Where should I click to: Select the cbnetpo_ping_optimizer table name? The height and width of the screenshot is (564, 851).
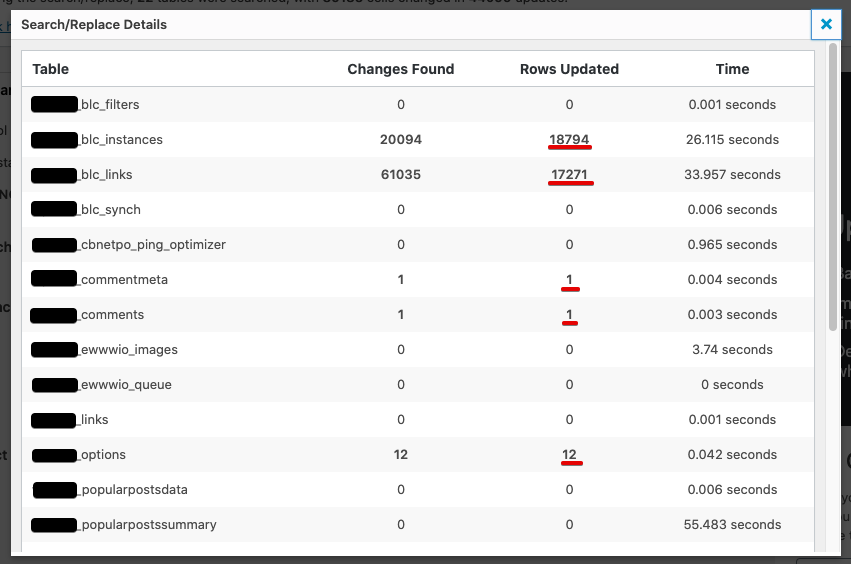[x=152, y=245]
